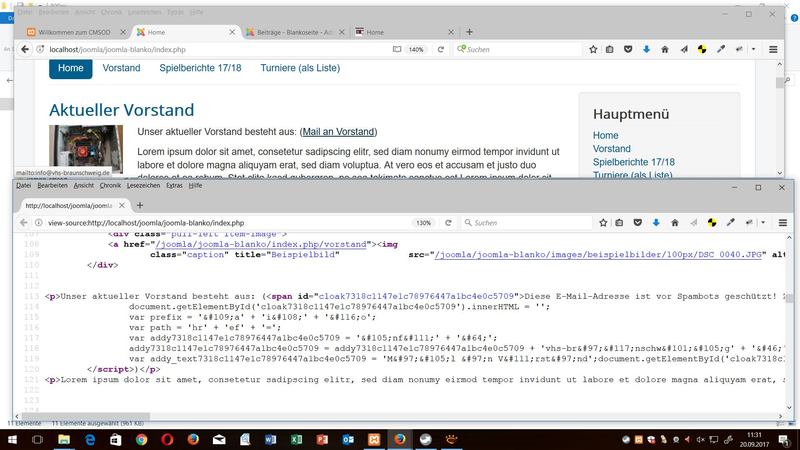Open Pocket icon in top window toolbar

pos(628,49)
